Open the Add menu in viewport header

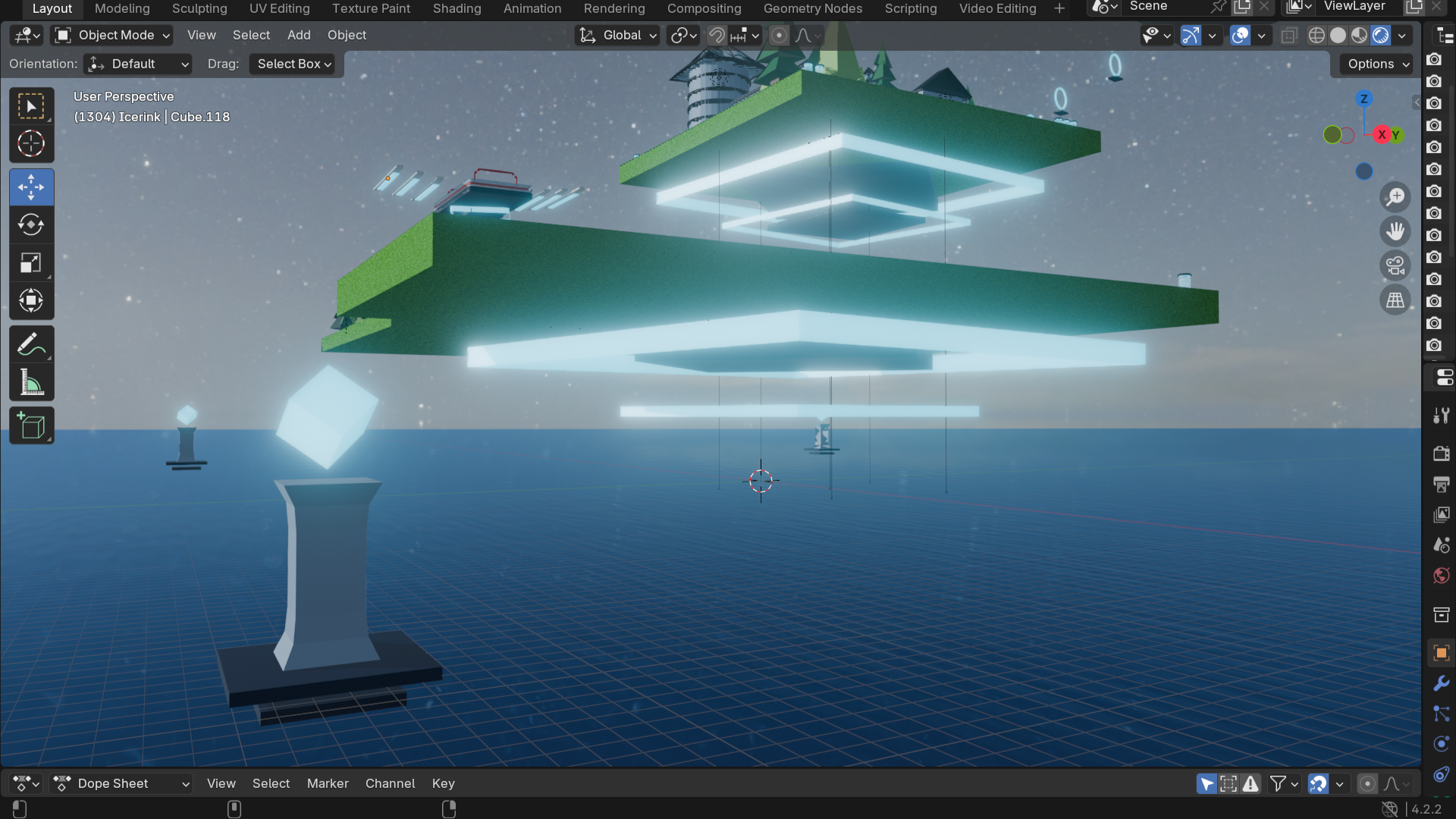[x=299, y=35]
